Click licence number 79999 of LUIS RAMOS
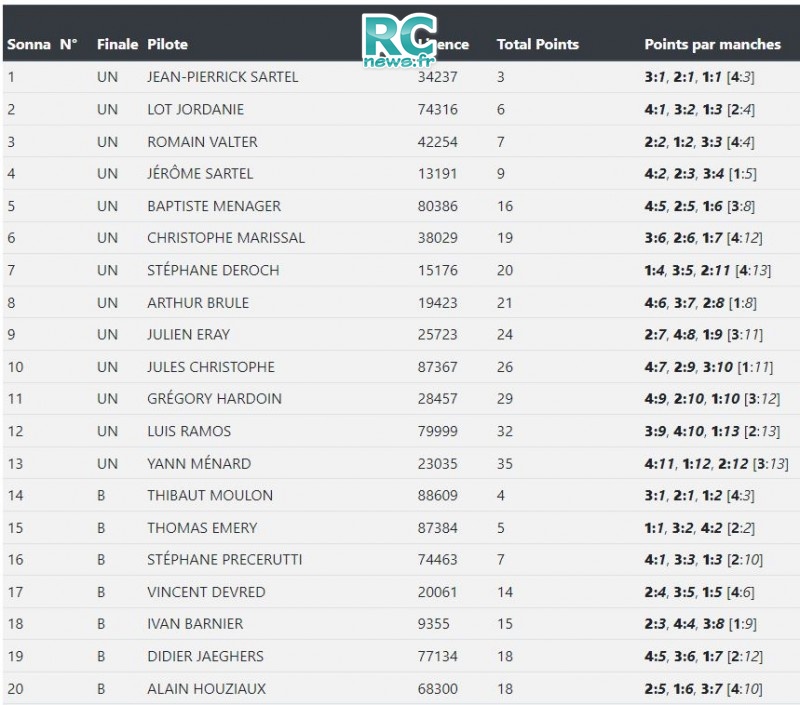Screen dimensions: 800x705 coord(437,431)
